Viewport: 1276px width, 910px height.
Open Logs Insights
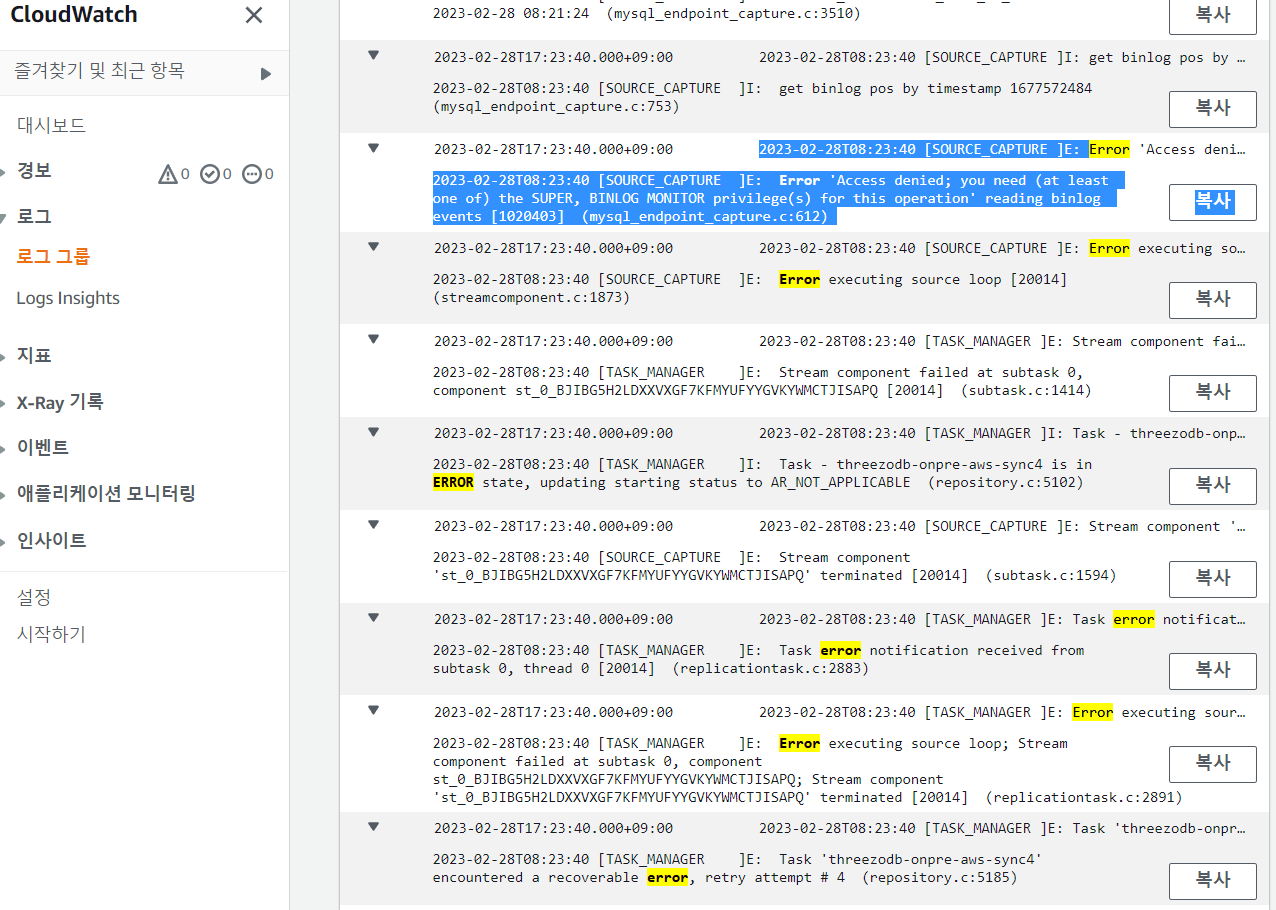click(68, 298)
